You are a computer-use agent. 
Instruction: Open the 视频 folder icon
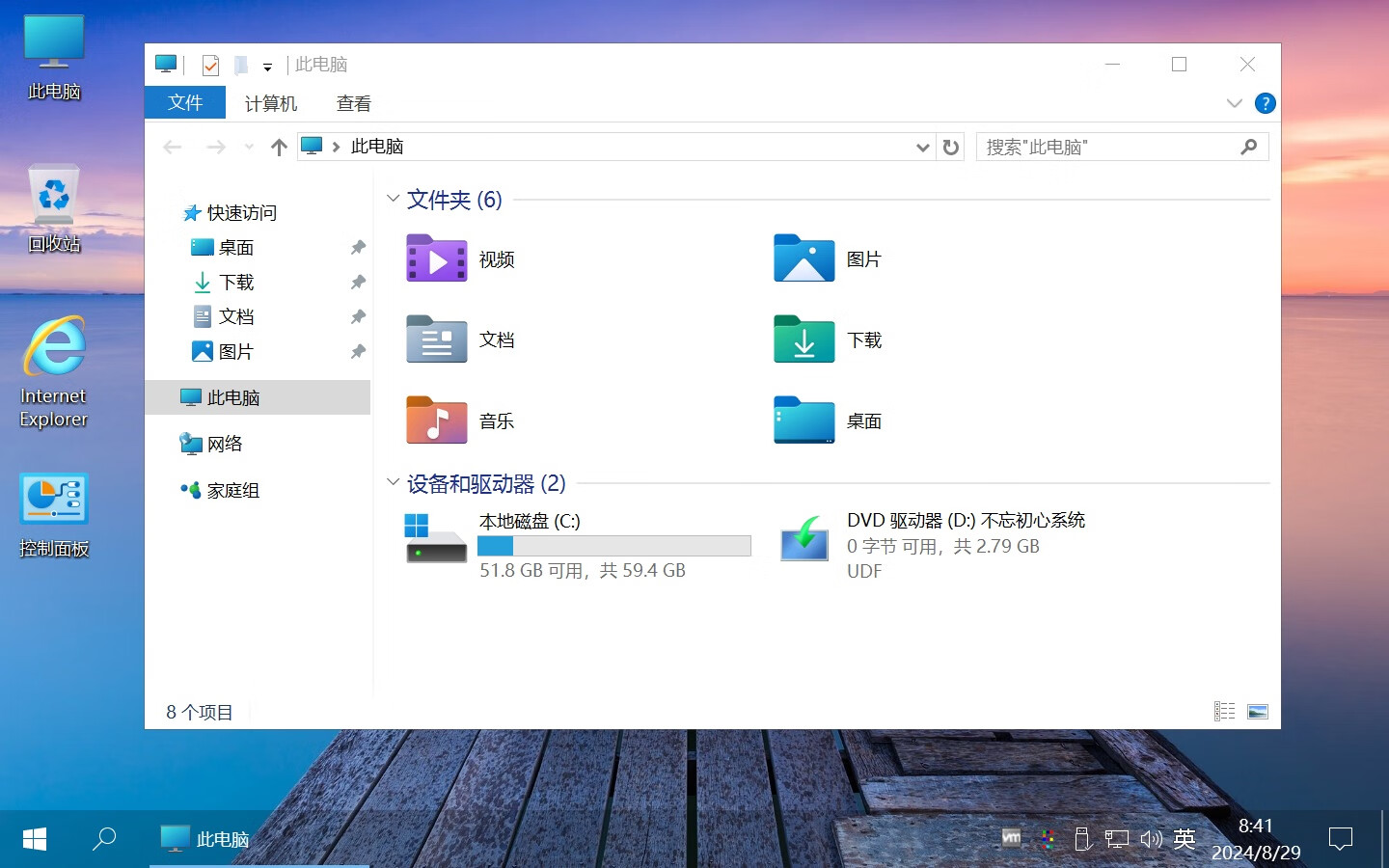pyautogui.click(x=437, y=258)
